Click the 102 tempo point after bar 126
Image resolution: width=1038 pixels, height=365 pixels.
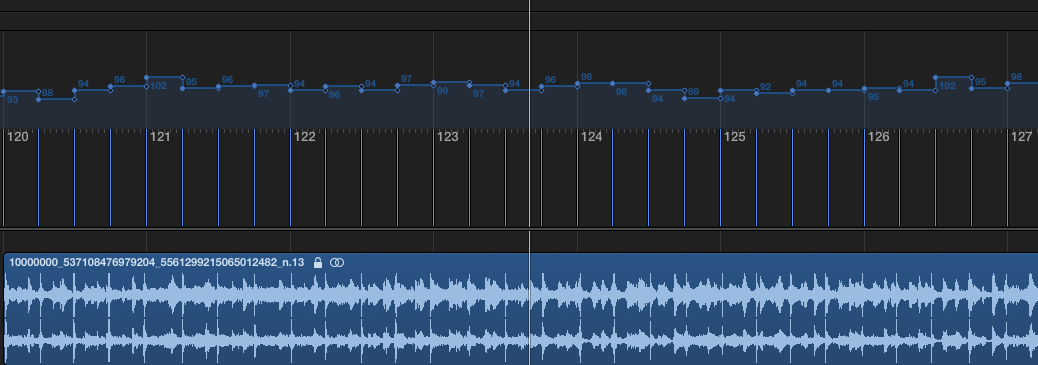tap(935, 78)
